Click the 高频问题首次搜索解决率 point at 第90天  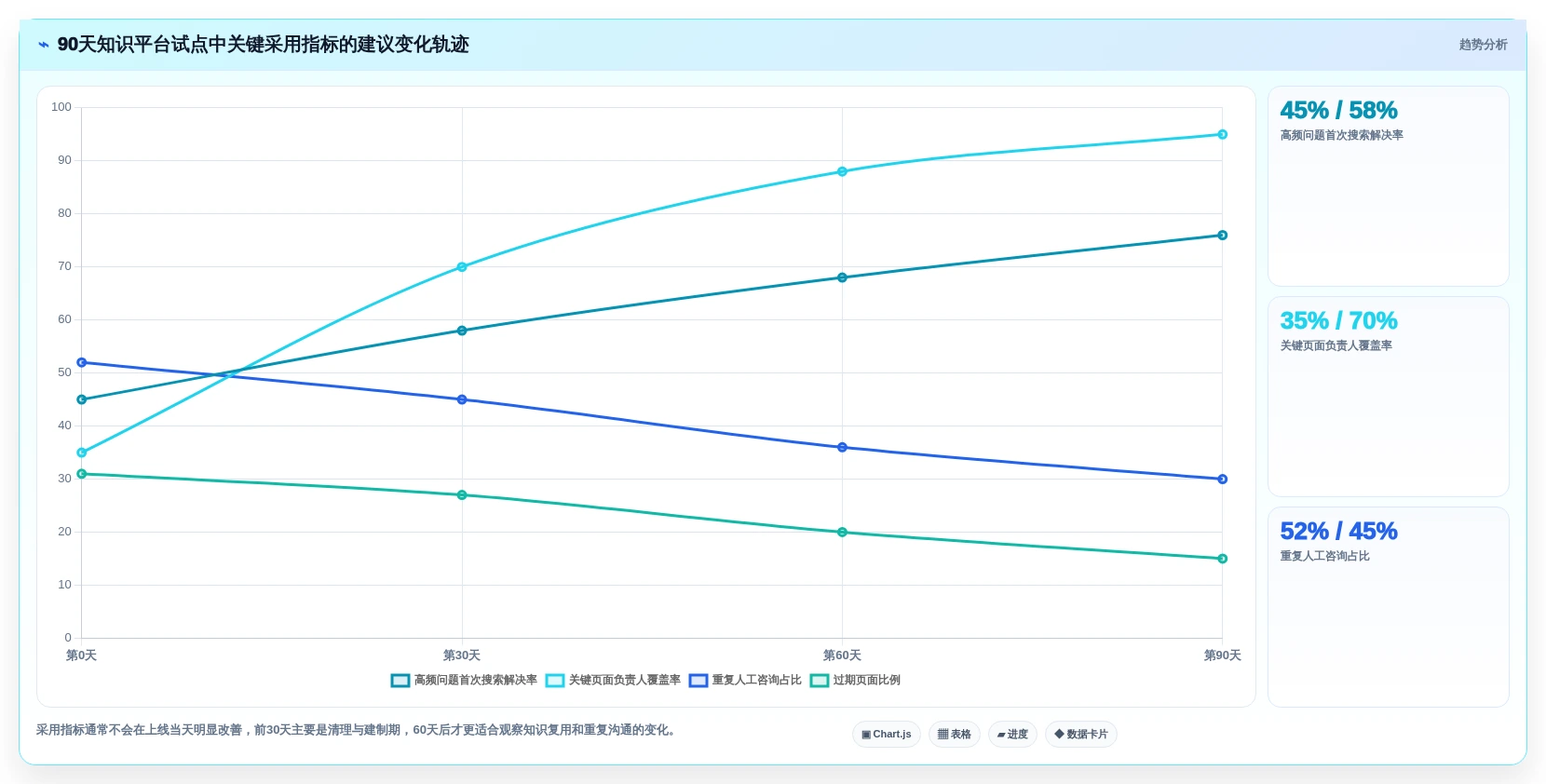click(1223, 236)
